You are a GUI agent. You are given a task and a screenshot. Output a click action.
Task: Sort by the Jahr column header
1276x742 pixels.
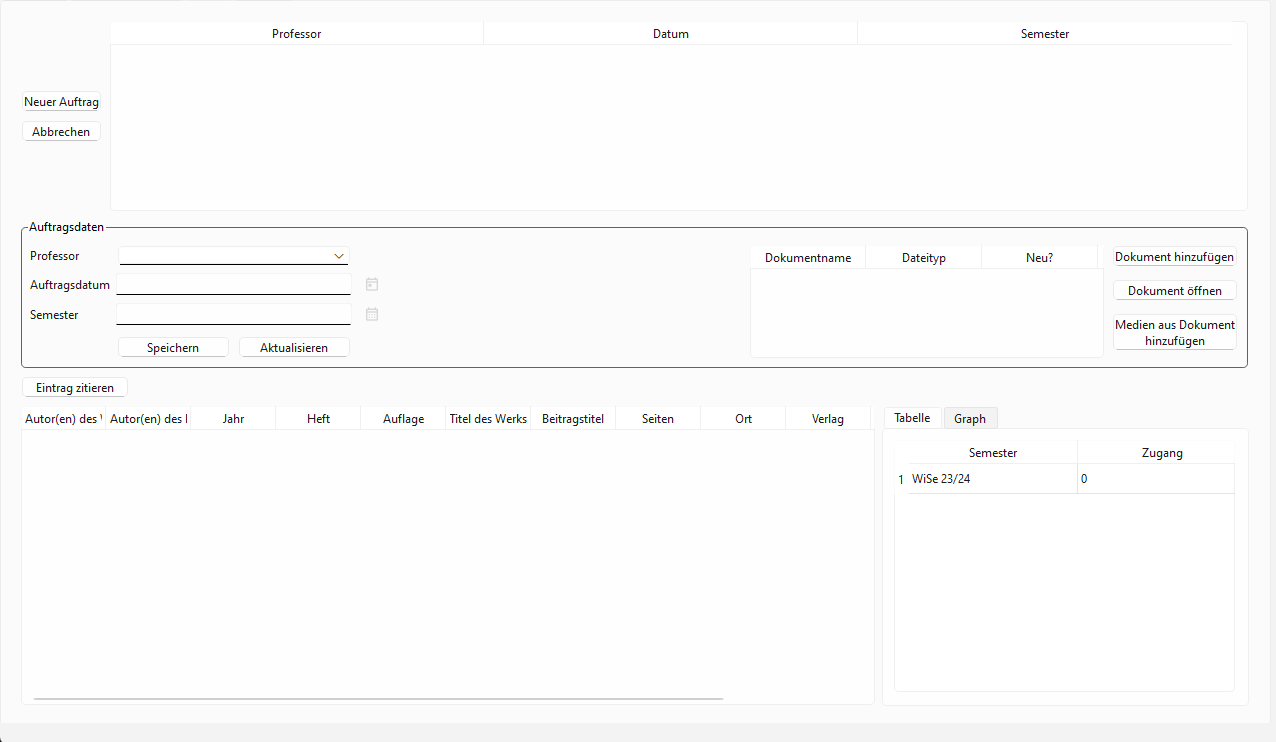click(233, 419)
